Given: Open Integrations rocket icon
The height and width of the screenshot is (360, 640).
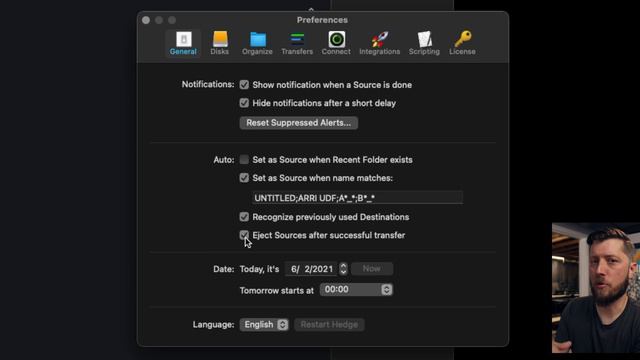Looking at the screenshot, I should pyautogui.click(x=380, y=43).
